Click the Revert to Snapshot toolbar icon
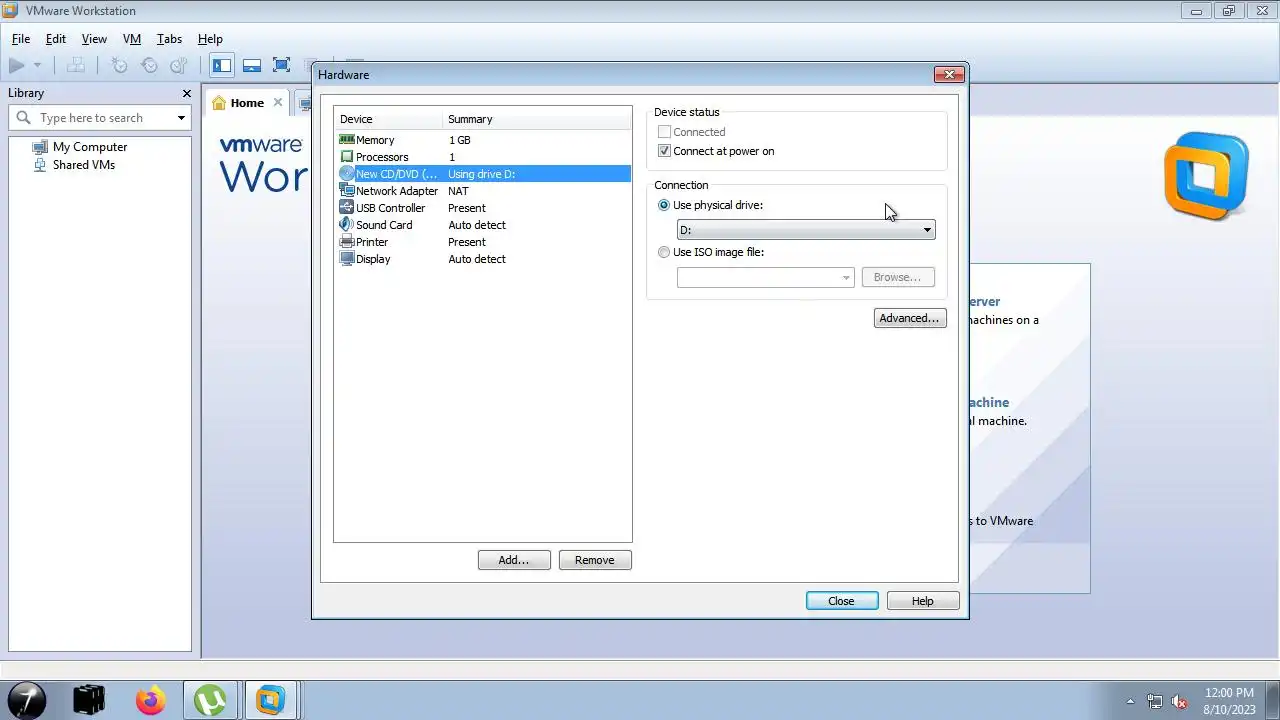Viewport: 1280px width, 720px height. point(149,65)
